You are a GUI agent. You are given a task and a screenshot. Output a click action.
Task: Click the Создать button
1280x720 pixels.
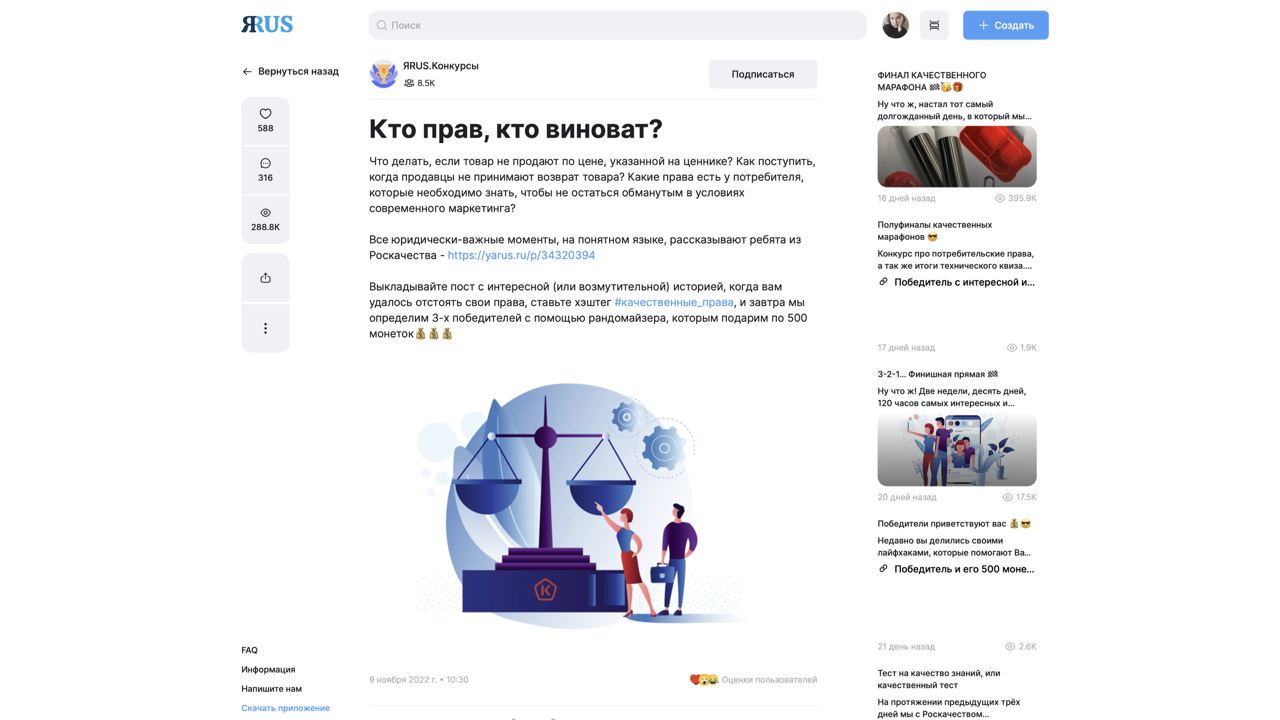tap(1006, 25)
